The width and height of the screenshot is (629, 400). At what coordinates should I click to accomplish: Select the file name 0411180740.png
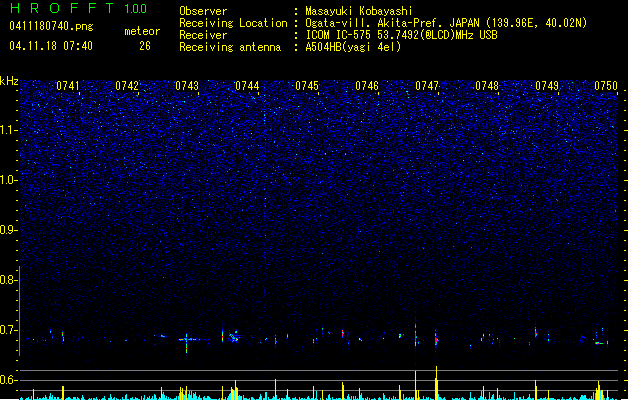(x=51, y=27)
